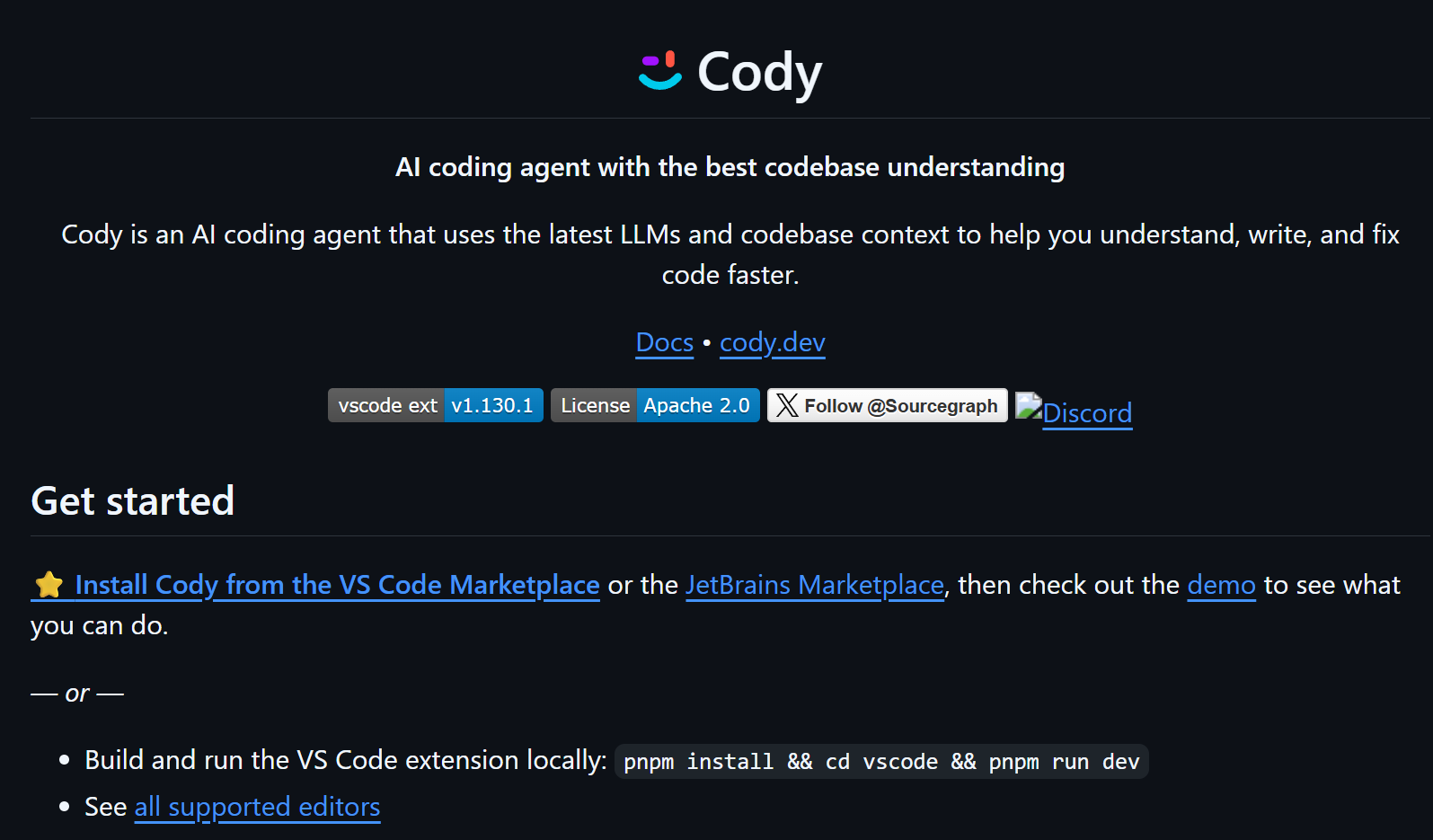Click the '— or —' italic text
Viewport: 1433px width, 840px height.
[x=77, y=694]
